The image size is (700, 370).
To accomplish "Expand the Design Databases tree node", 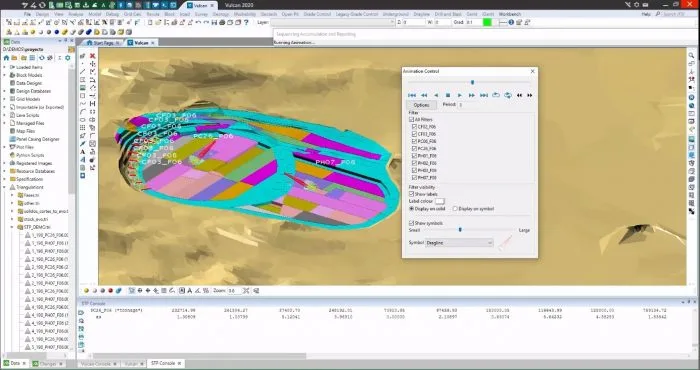I will tap(5, 91).
